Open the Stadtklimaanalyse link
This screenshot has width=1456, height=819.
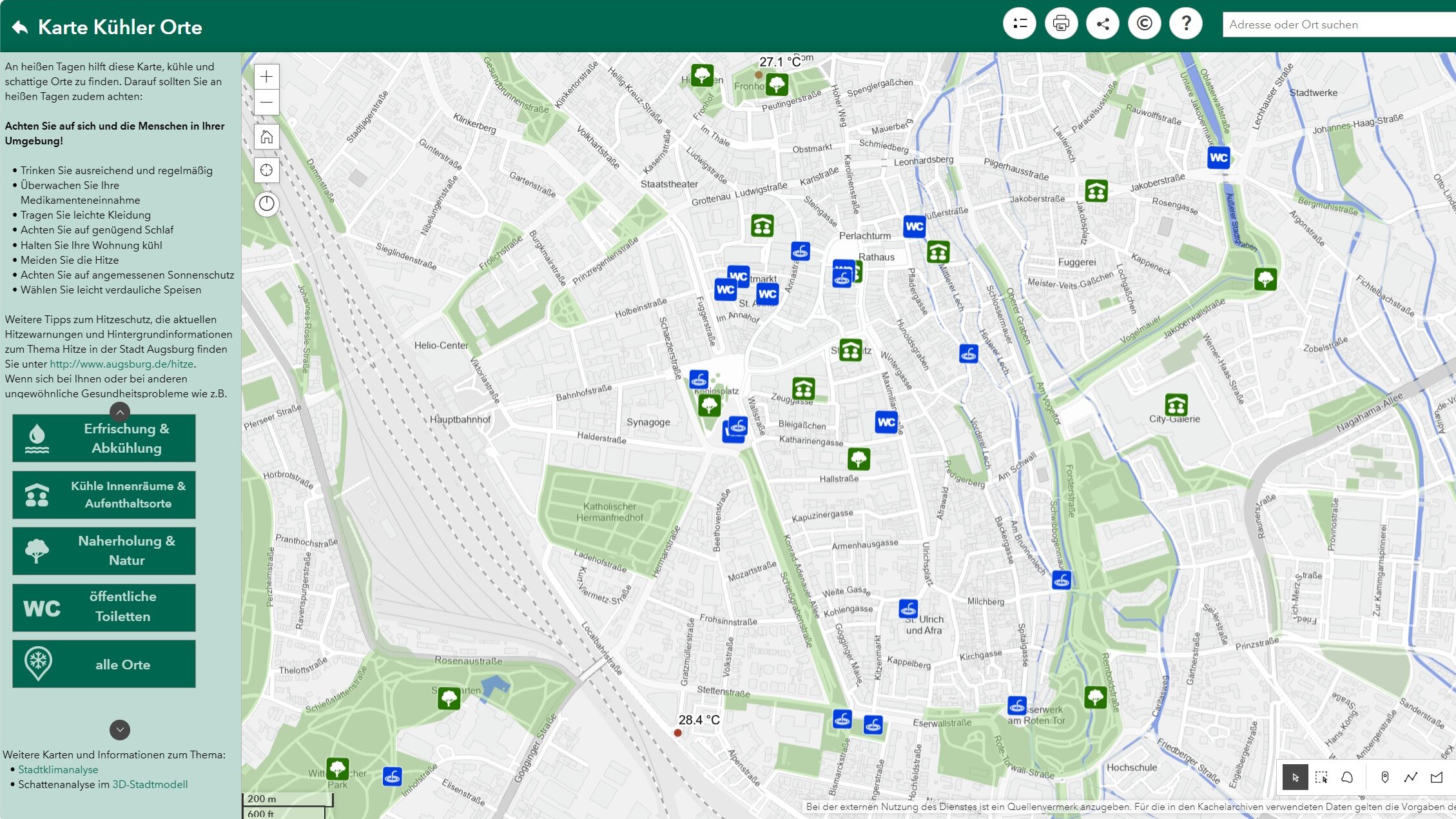click(58, 769)
